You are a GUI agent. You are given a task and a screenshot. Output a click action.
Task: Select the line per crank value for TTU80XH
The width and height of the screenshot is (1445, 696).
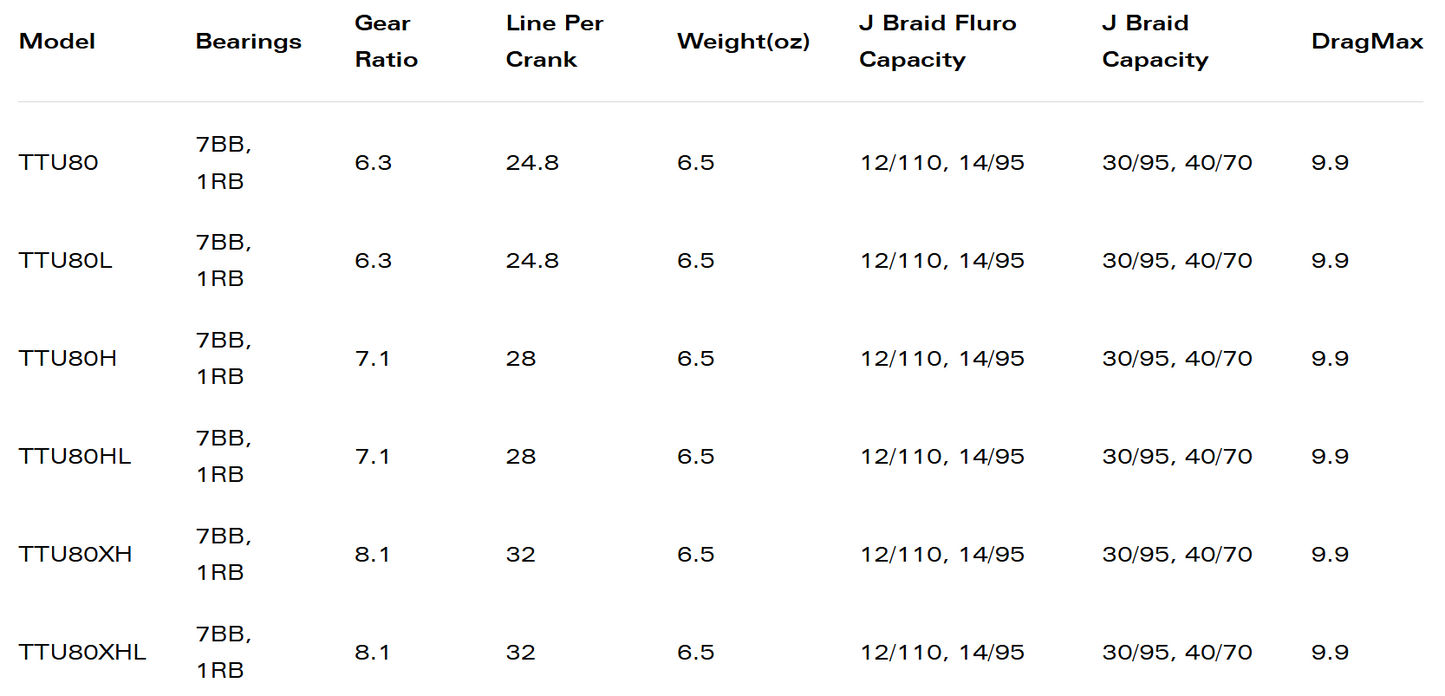(520, 554)
